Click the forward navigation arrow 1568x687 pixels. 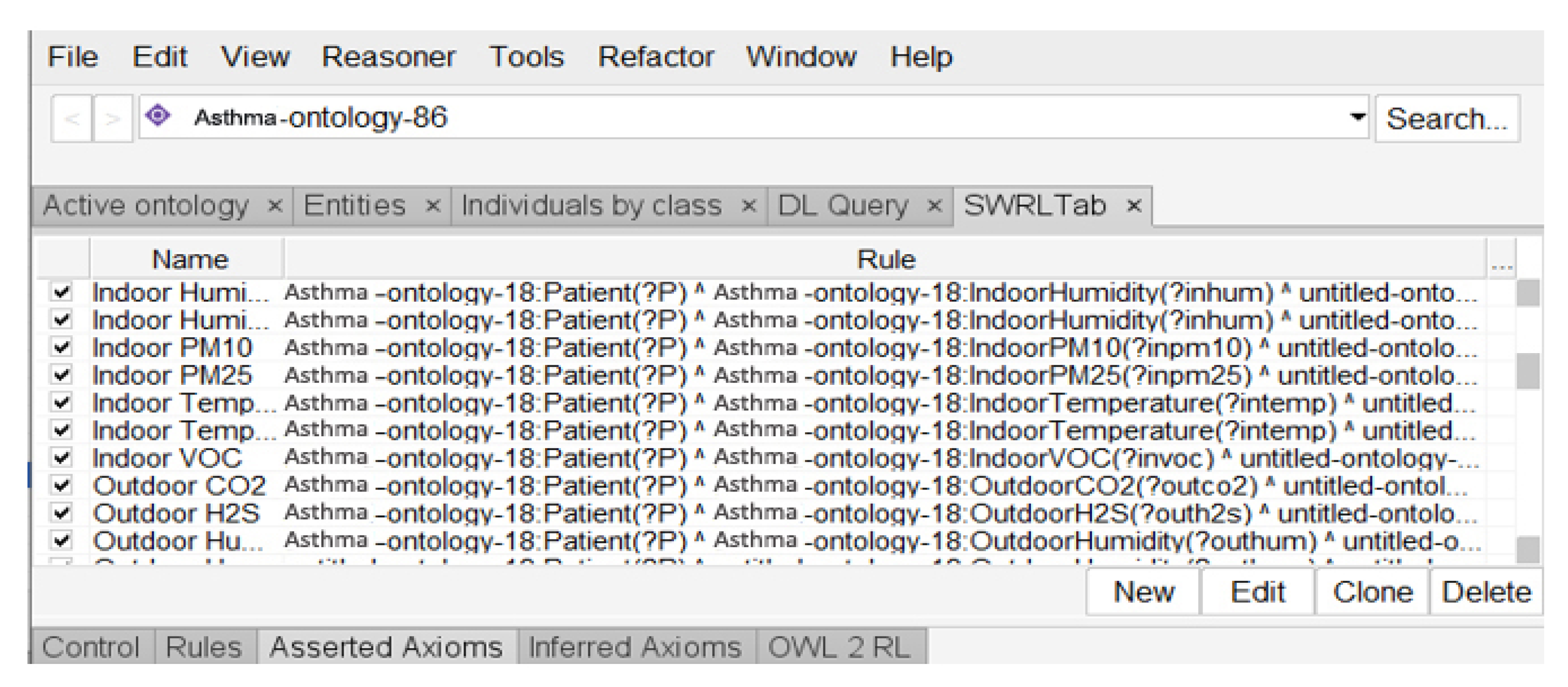(x=112, y=119)
